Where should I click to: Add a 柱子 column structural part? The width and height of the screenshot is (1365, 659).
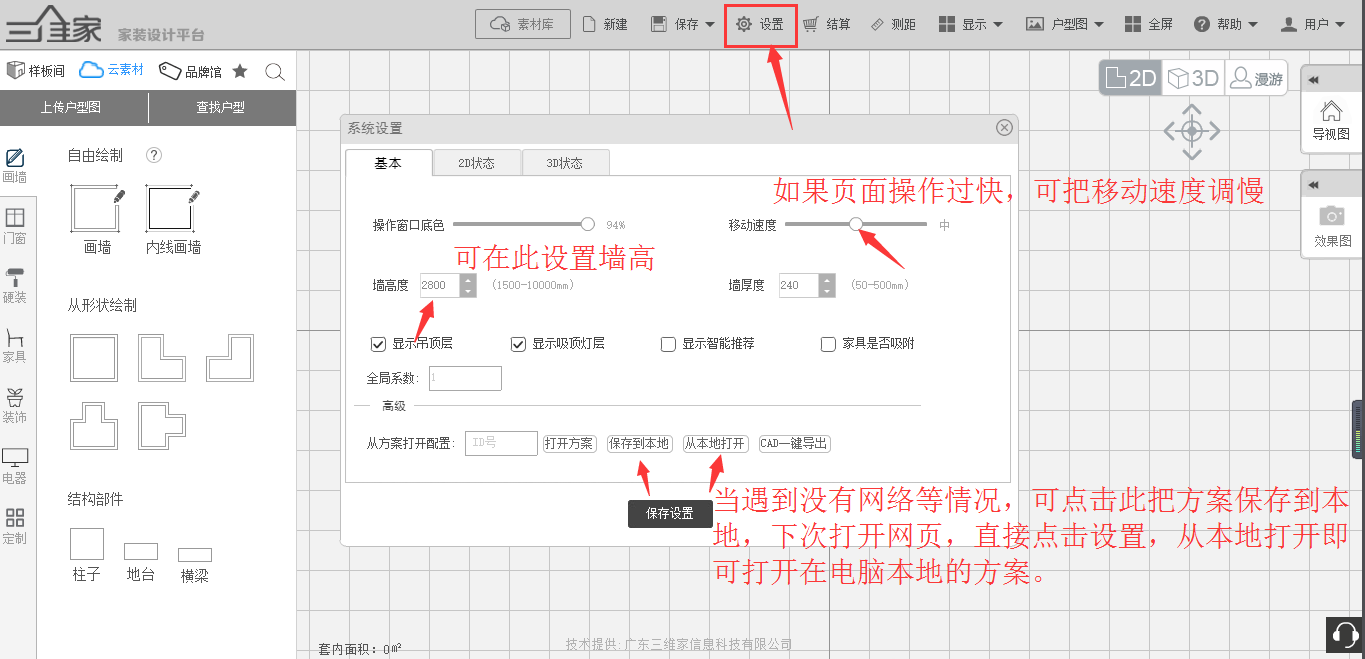click(87, 544)
